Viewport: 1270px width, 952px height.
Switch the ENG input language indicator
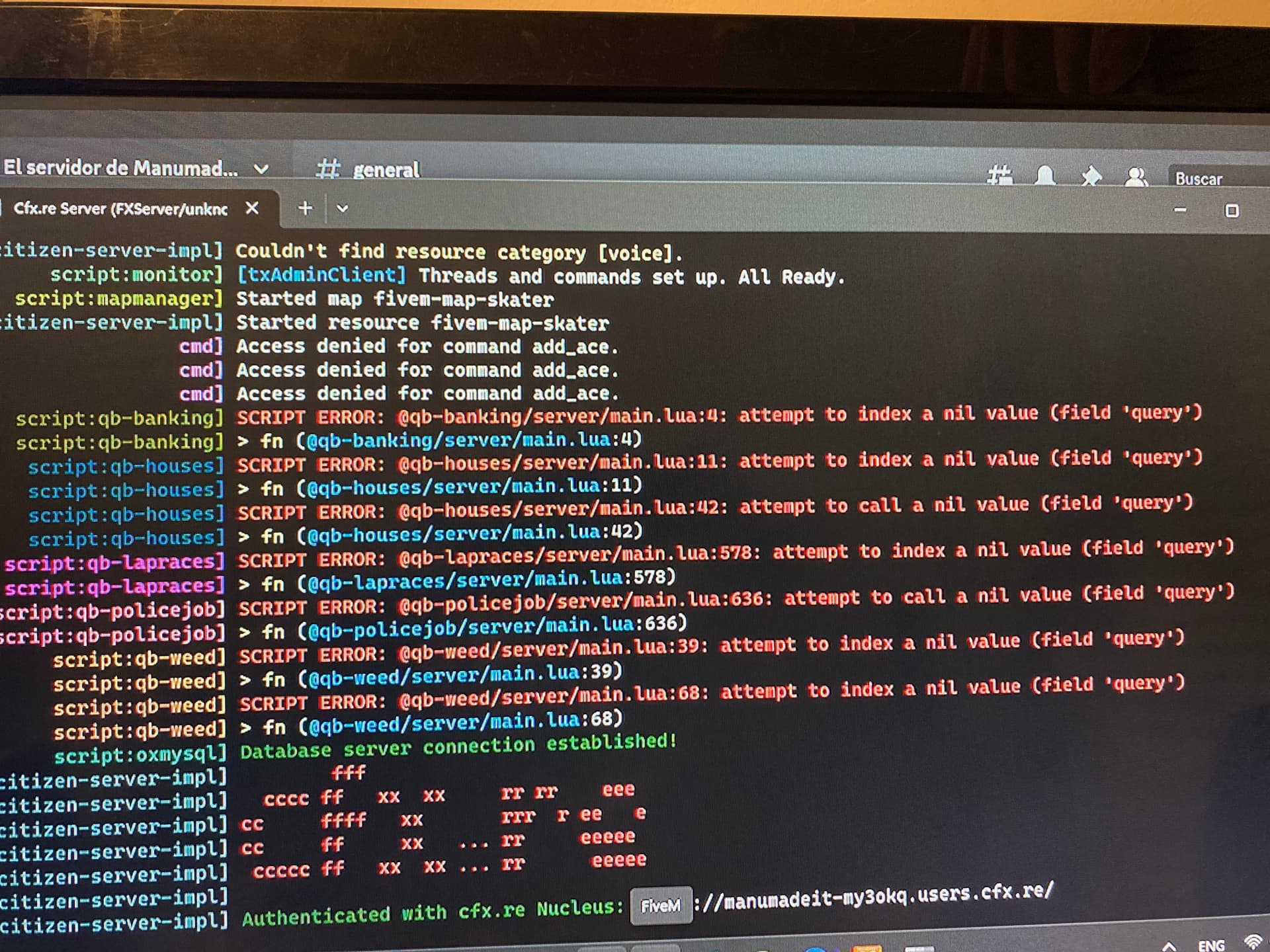coord(1211,945)
